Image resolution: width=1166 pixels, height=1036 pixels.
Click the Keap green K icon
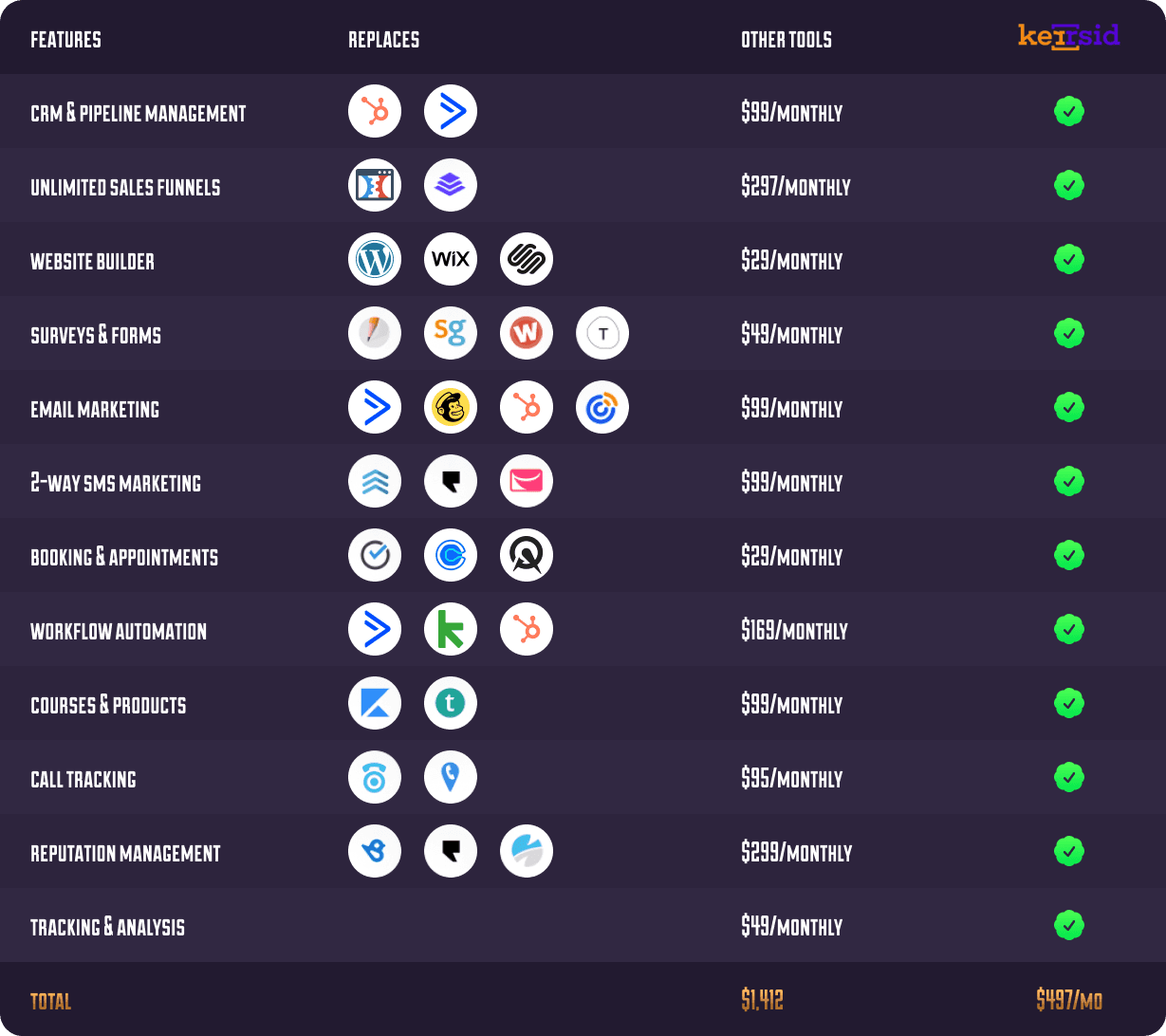click(x=451, y=629)
